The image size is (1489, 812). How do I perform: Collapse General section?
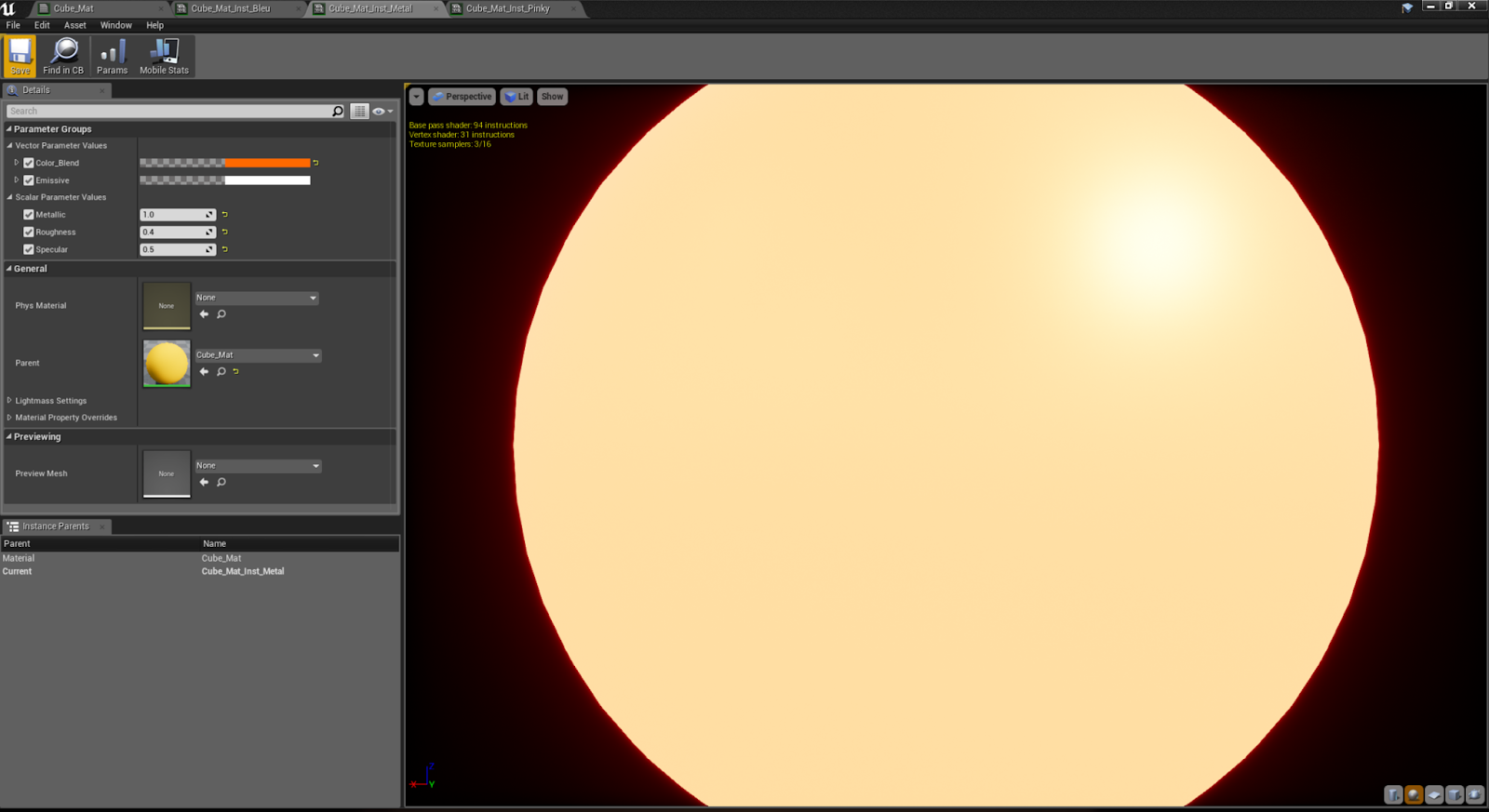pyautogui.click(x=9, y=269)
